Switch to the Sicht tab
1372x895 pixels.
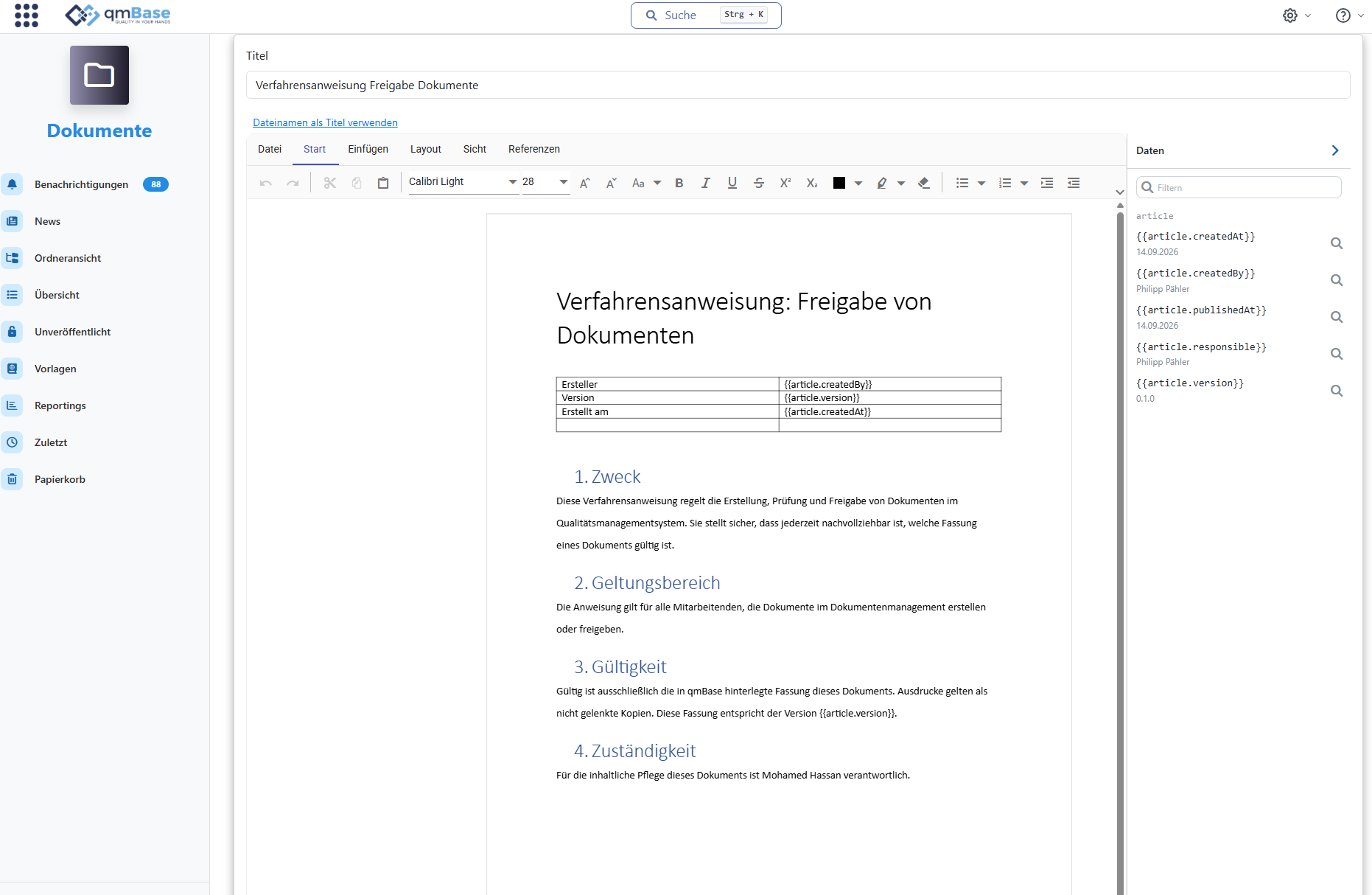(x=475, y=149)
